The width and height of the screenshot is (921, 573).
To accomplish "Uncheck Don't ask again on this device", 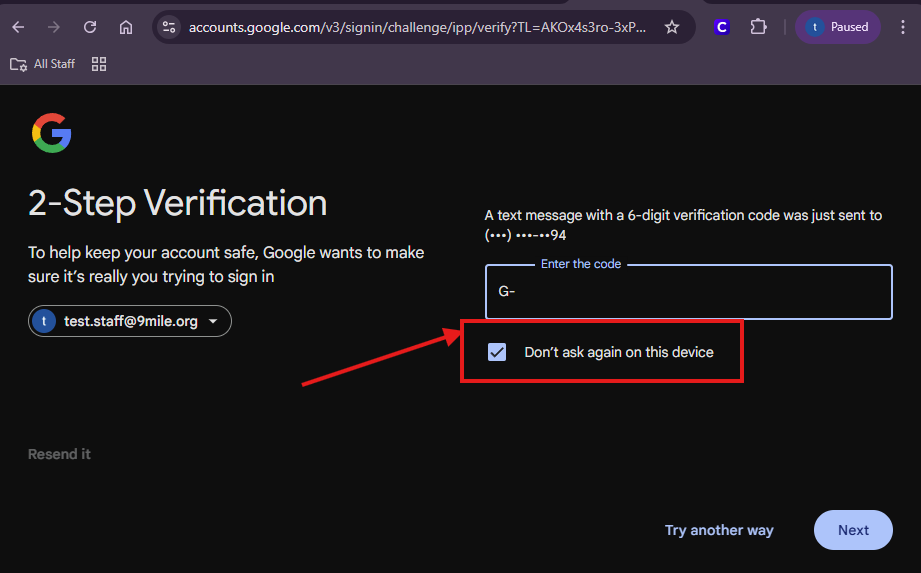I will click(497, 352).
